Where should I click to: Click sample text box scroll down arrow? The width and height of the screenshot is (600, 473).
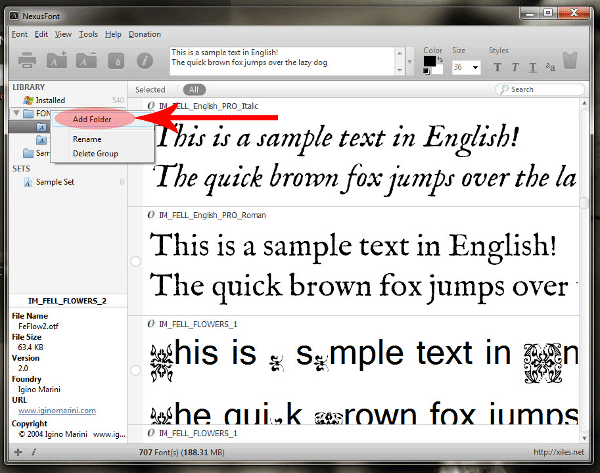pos(399,70)
